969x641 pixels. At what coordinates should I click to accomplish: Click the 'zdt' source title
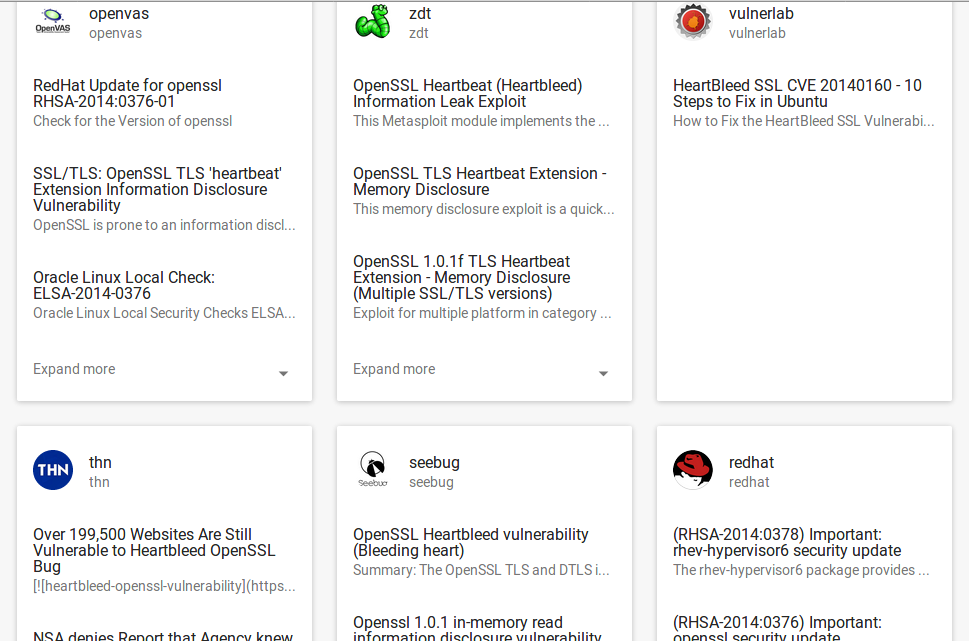click(x=420, y=14)
